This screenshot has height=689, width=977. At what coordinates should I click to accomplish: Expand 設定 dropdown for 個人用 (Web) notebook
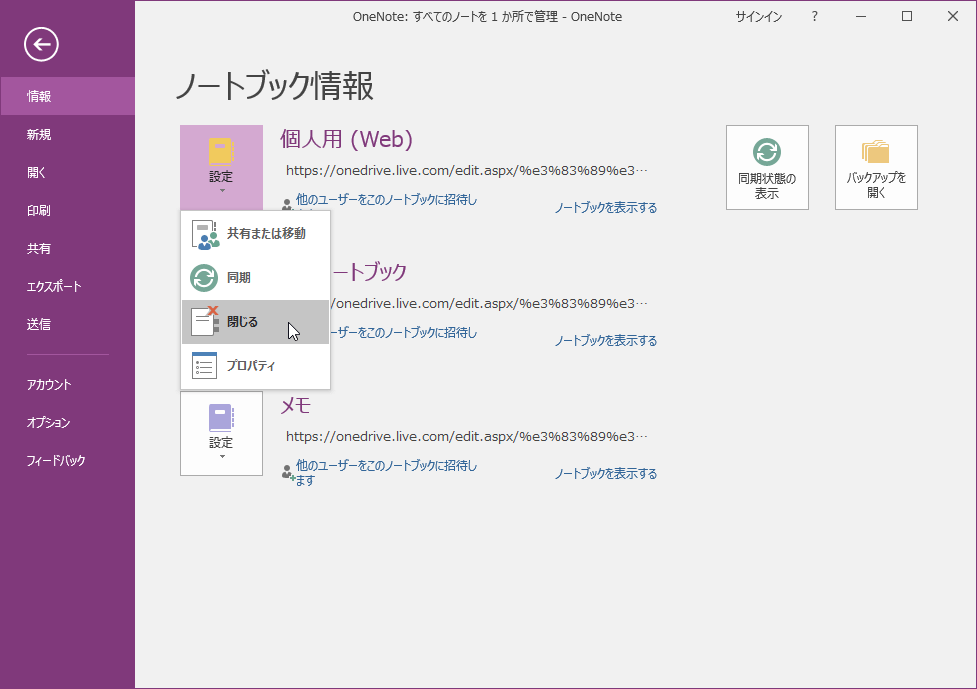coord(221,167)
